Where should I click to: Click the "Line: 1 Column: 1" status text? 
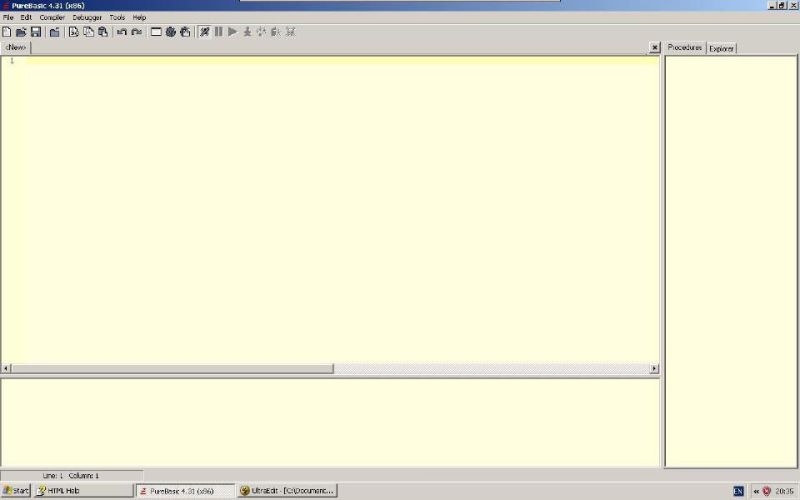click(71, 476)
